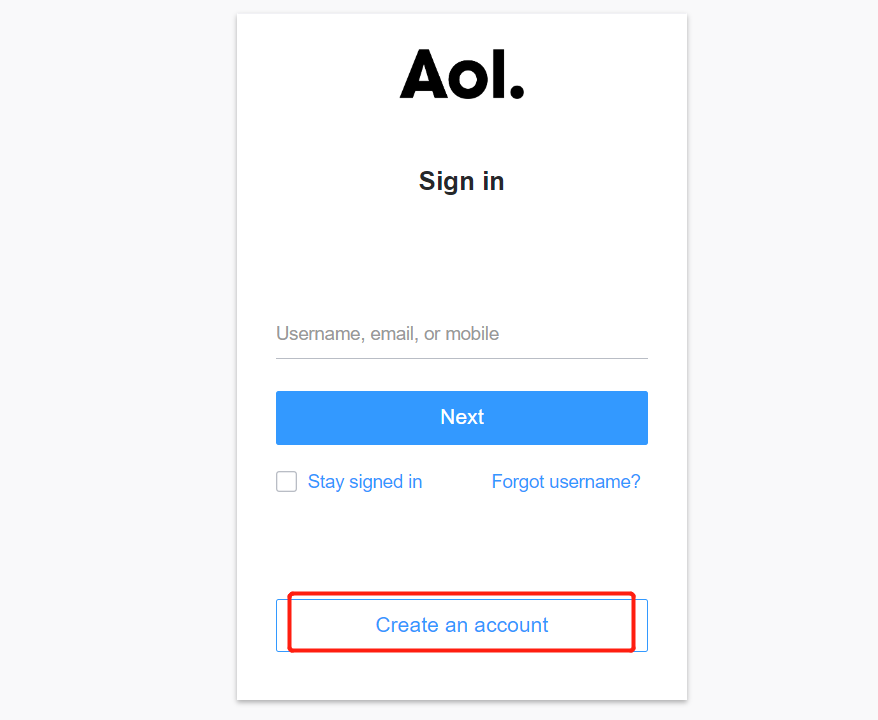Click the blue Create an account text
878x720 pixels.
pyautogui.click(x=461, y=625)
